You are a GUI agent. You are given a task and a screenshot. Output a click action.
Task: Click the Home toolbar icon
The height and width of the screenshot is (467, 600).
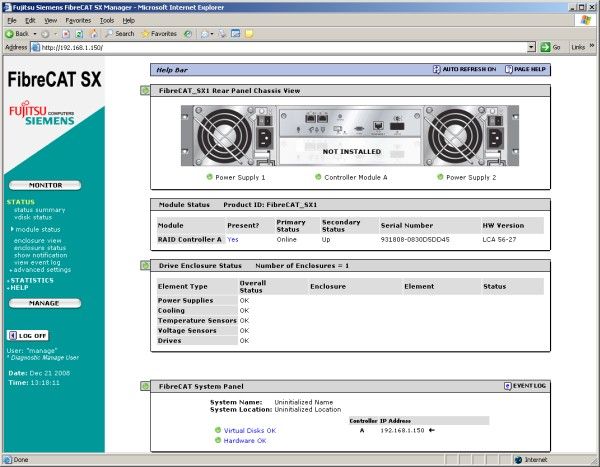[93, 34]
